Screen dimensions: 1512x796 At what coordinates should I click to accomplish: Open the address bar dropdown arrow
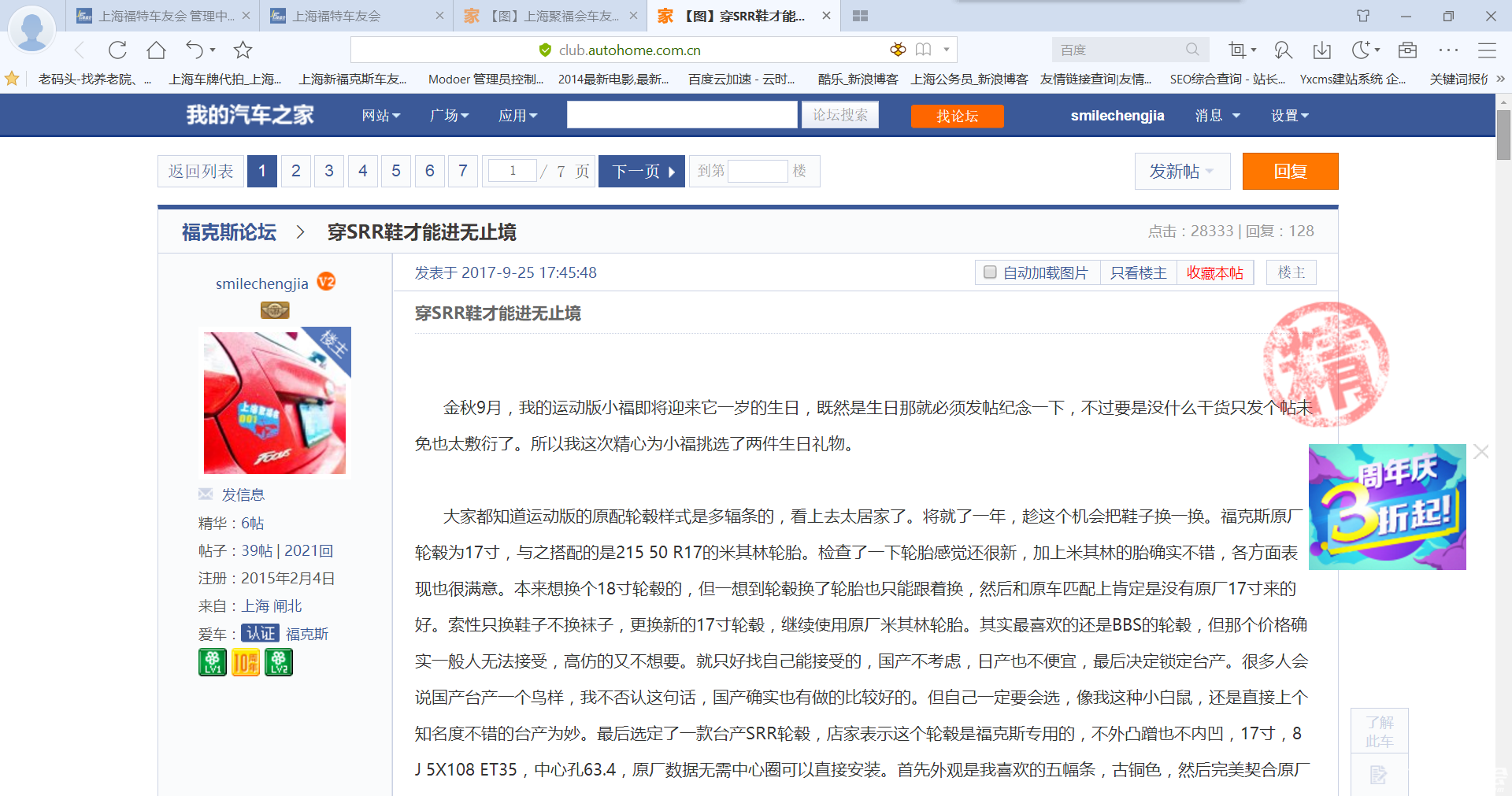(x=947, y=50)
